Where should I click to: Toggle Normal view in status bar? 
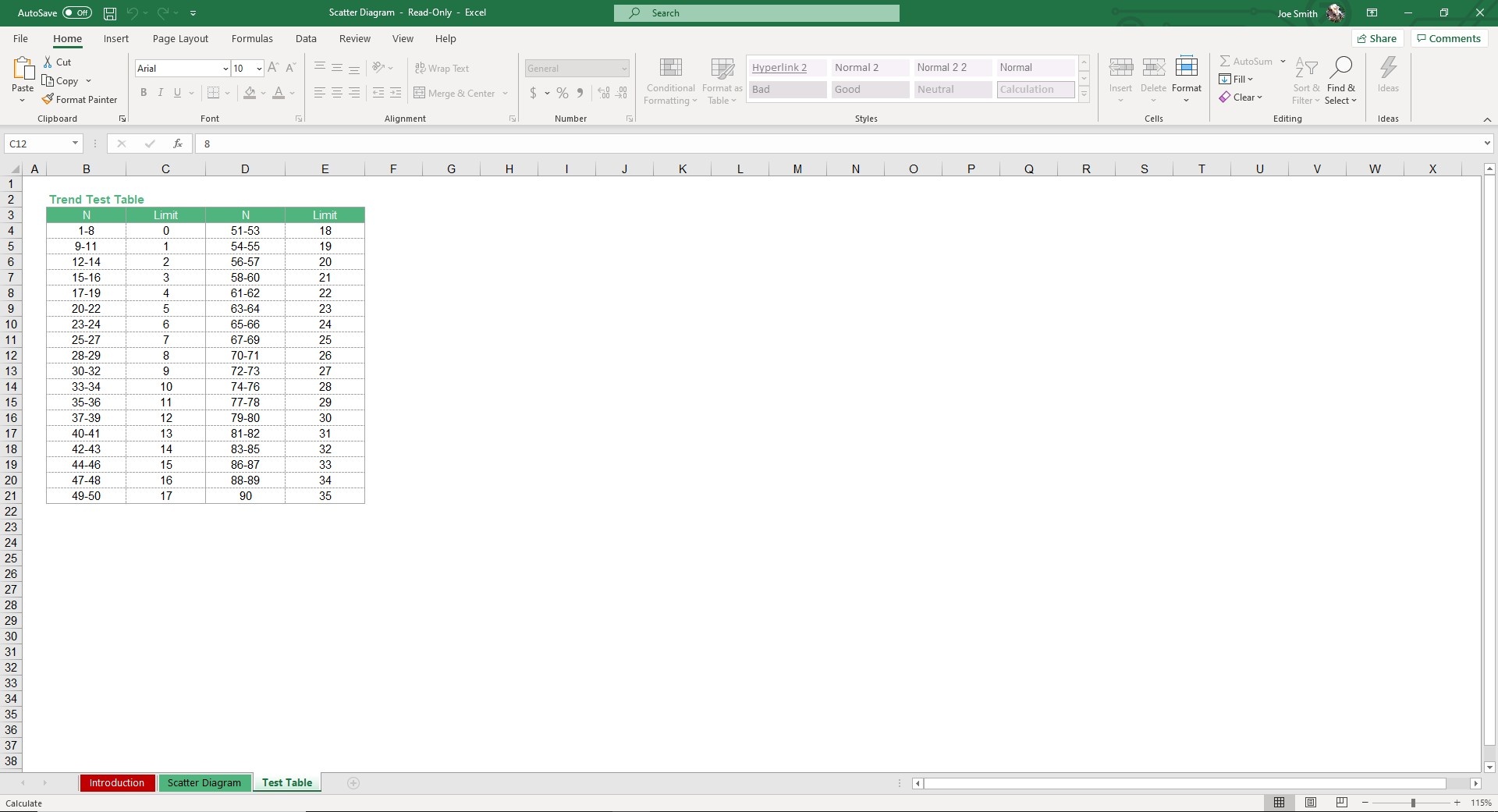tap(1280, 803)
